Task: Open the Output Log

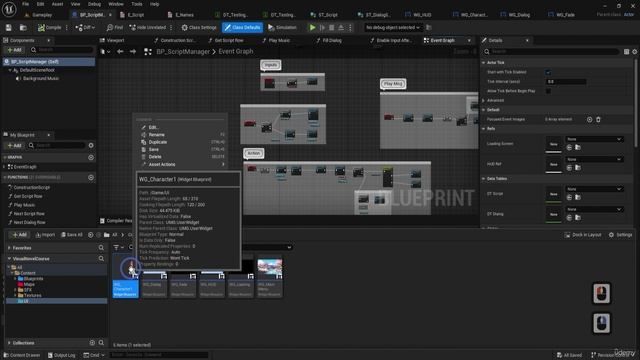Action: point(62,355)
